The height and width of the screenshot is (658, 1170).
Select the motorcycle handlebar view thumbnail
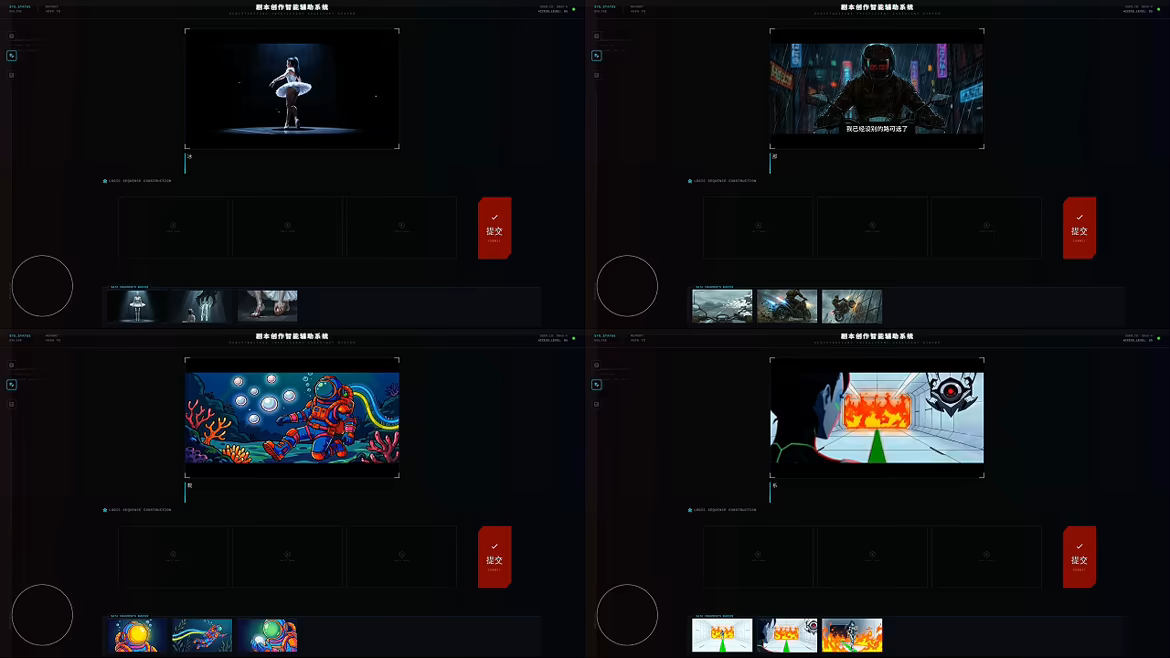722,306
